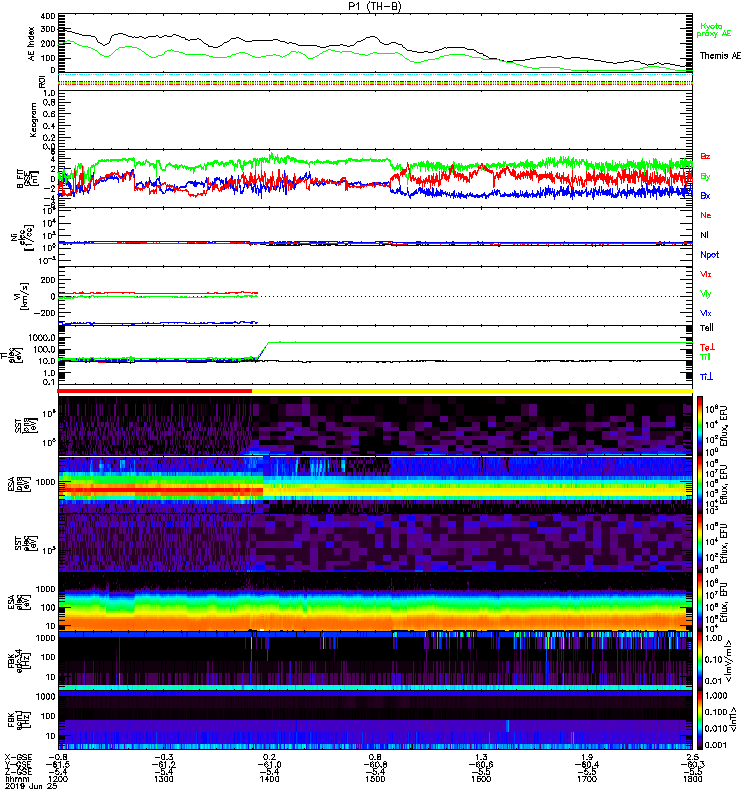Click the <|nT|> color bar unit label
The width and height of the screenshot is (750, 800).
click(x=733, y=719)
